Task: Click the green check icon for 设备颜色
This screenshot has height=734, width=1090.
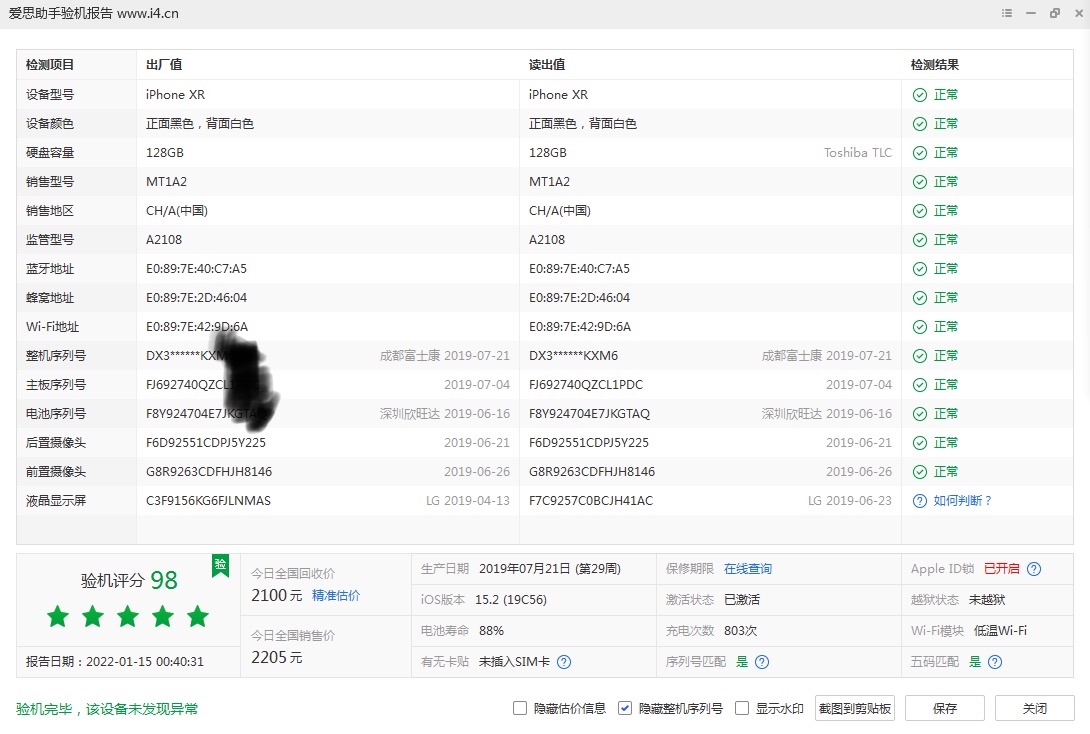Action: [x=920, y=124]
